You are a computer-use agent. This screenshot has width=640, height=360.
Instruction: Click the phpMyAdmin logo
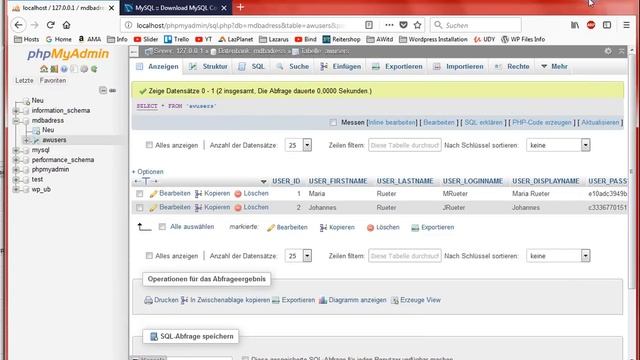(68, 54)
